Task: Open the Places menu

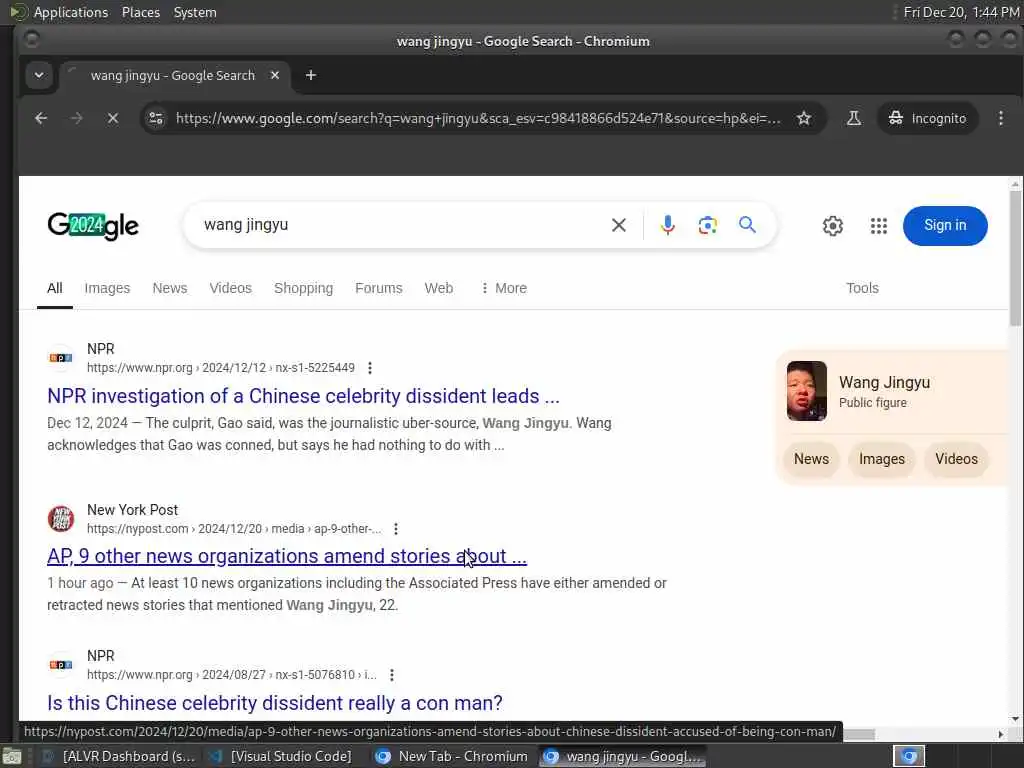Action: pyautogui.click(x=140, y=12)
